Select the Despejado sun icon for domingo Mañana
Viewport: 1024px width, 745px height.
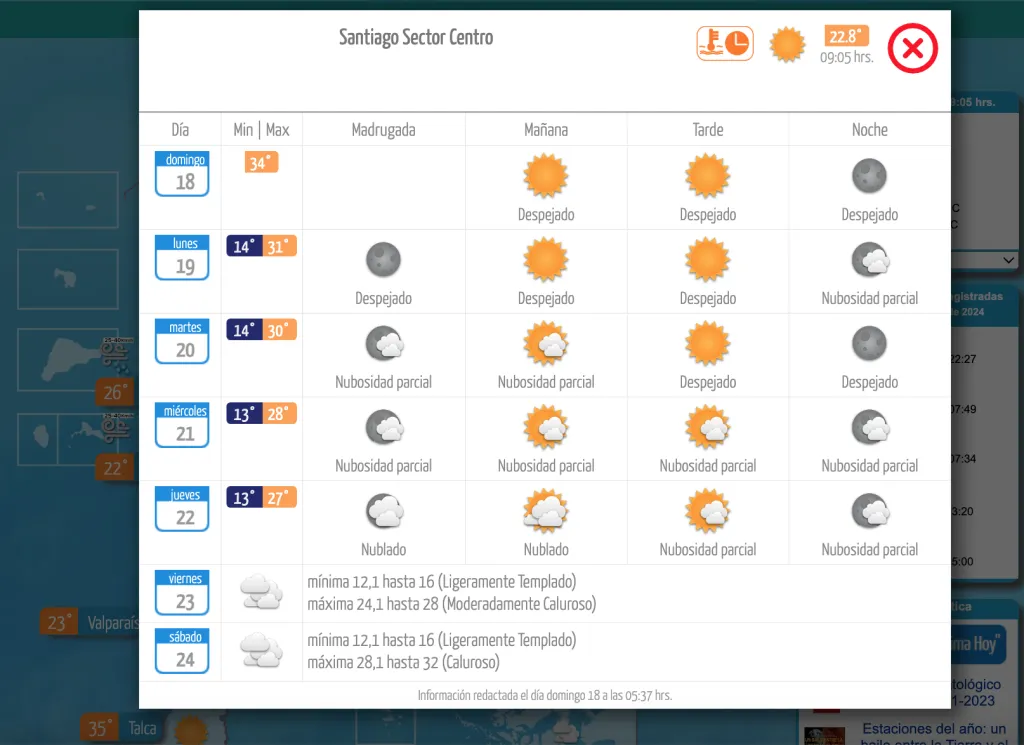click(x=546, y=175)
